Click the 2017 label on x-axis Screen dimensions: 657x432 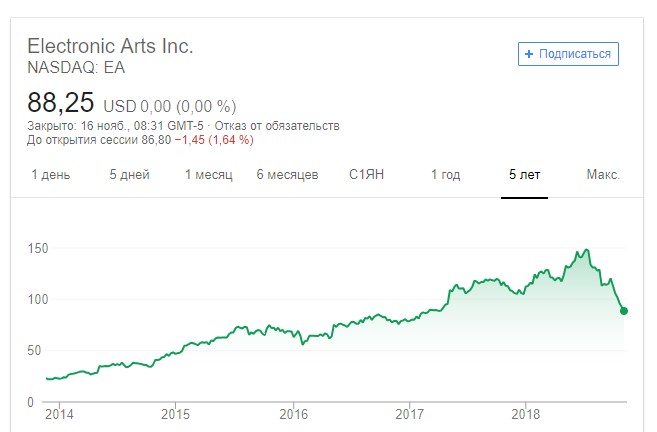[410, 412]
